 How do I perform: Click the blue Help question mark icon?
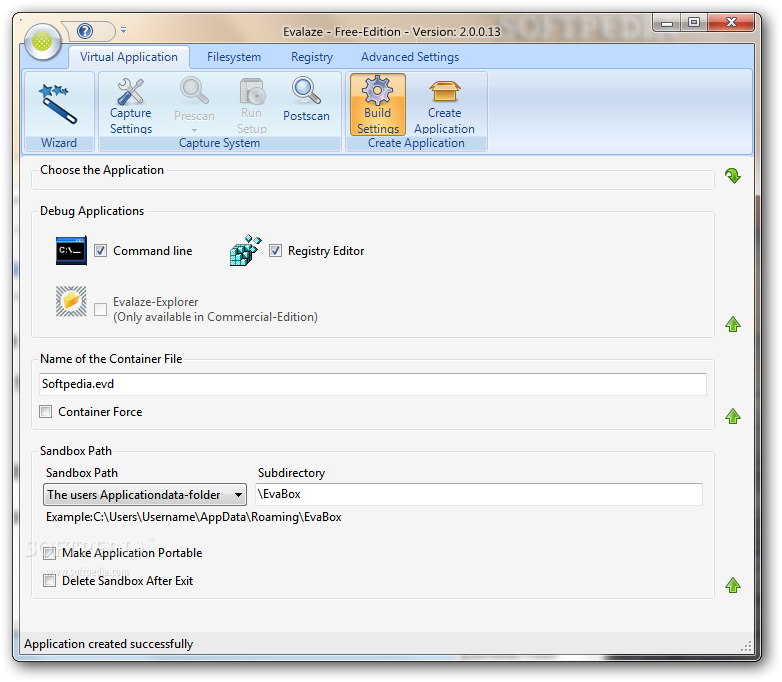pos(85,31)
